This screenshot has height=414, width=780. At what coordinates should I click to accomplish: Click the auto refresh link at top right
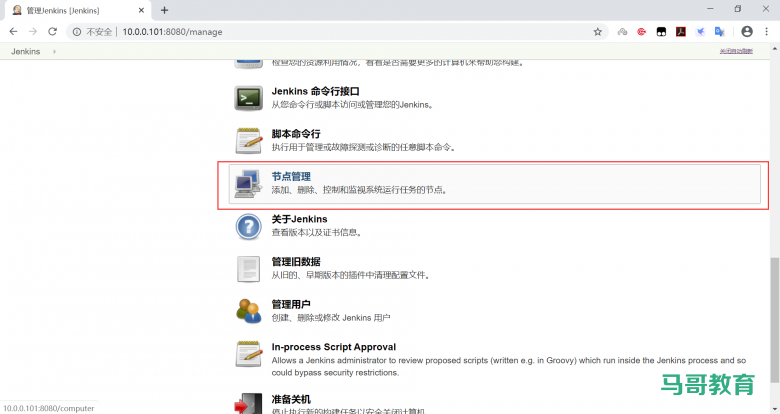pyautogui.click(x=736, y=51)
